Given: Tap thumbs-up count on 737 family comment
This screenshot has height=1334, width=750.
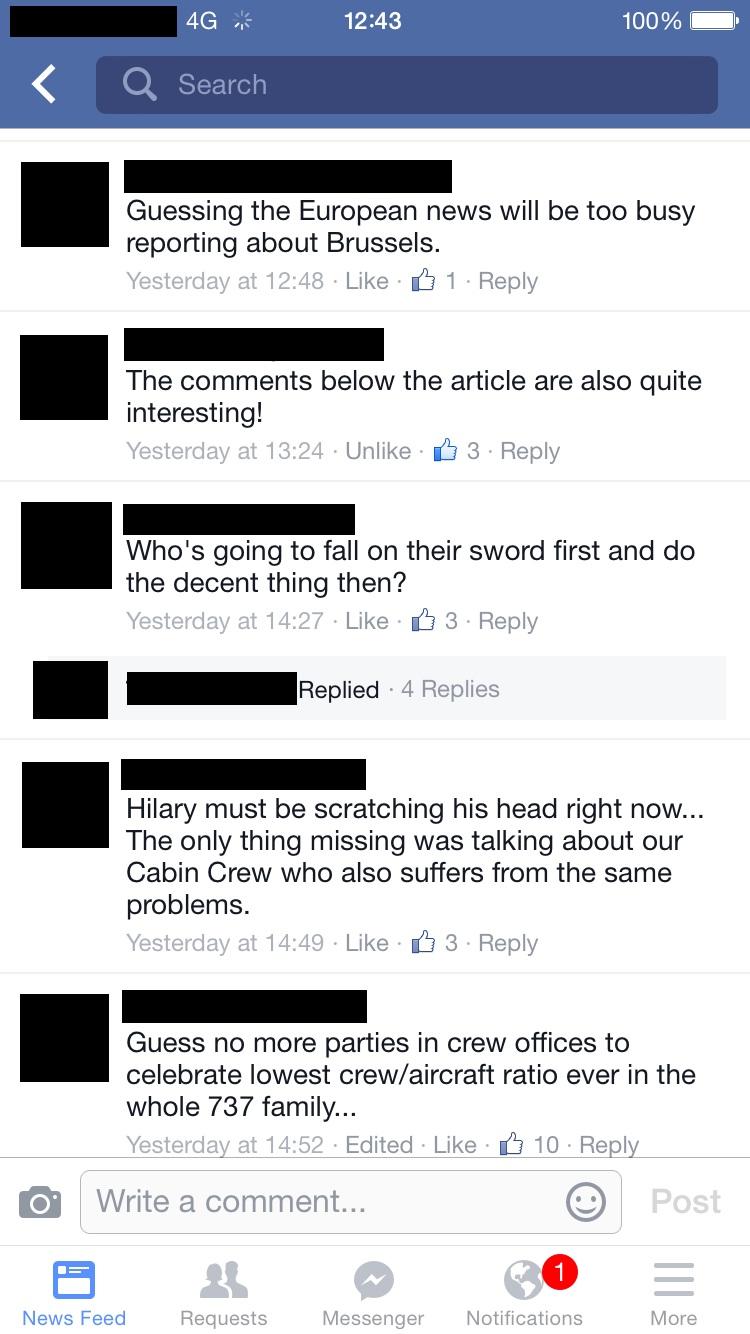Looking at the screenshot, I should click(x=546, y=1145).
